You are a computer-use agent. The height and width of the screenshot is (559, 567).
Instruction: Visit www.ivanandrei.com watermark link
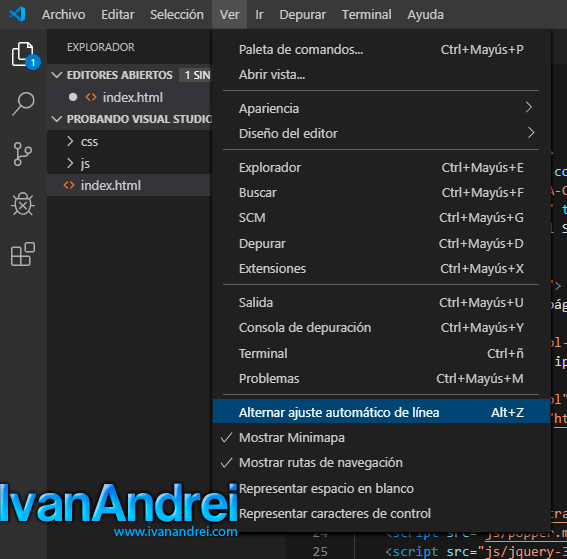pyautogui.click(x=175, y=532)
